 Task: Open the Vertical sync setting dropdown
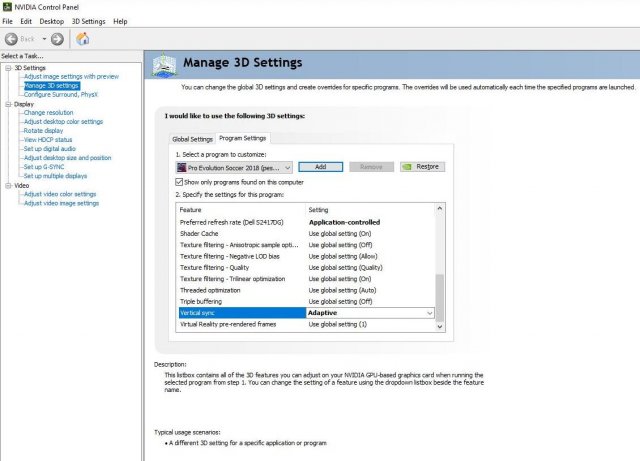click(x=430, y=313)
